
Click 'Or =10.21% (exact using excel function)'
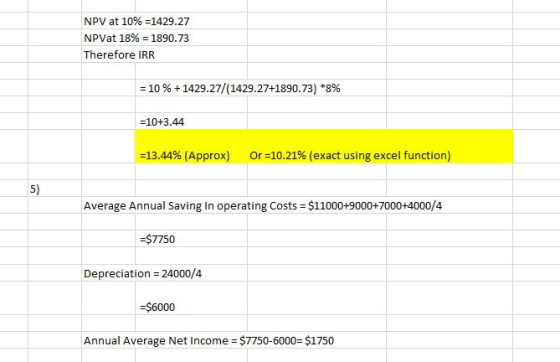point(350,156)
